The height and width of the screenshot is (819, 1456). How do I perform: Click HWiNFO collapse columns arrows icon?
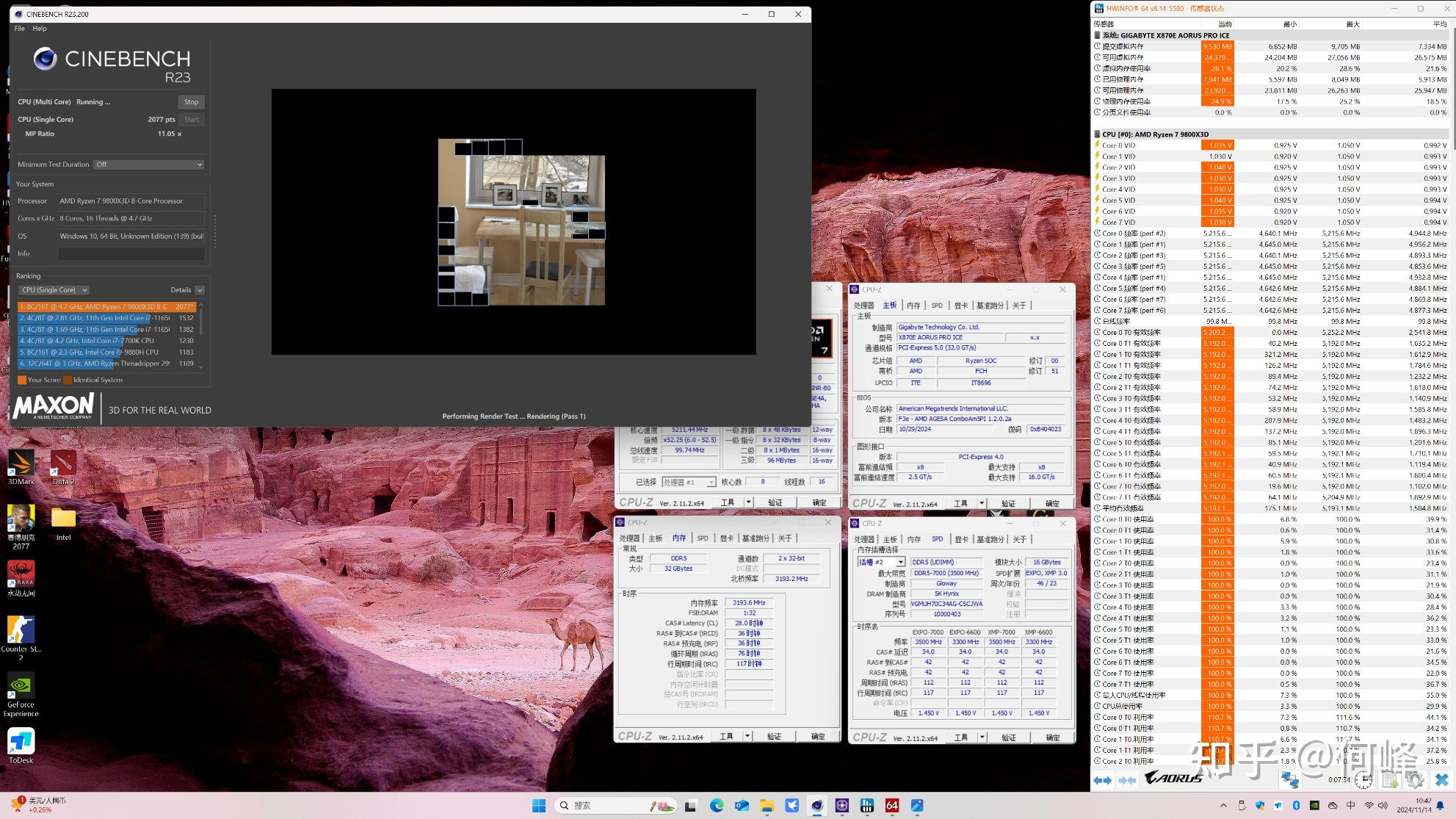[x=1128, y=780]
